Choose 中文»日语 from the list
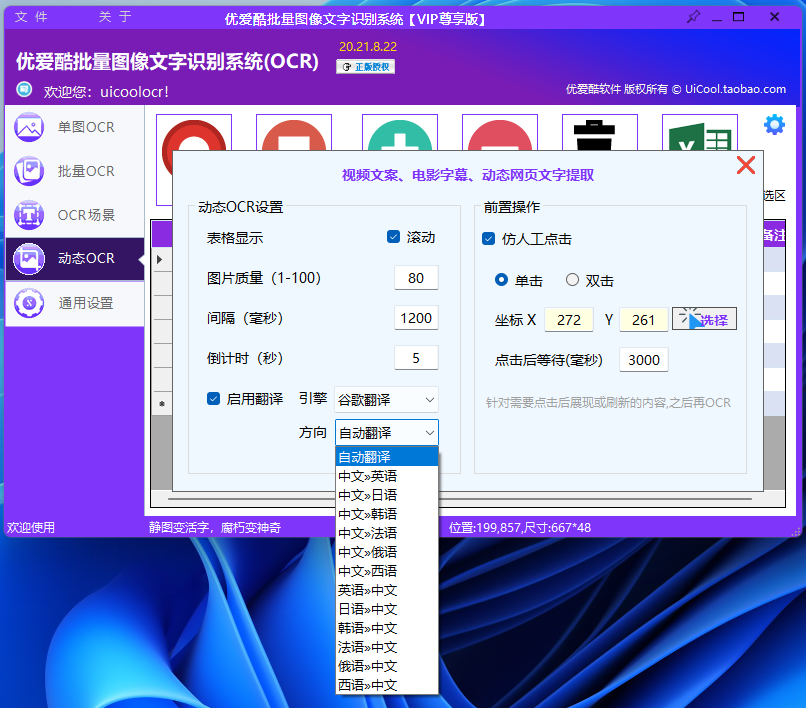806x708 pixels. point(387,495)
